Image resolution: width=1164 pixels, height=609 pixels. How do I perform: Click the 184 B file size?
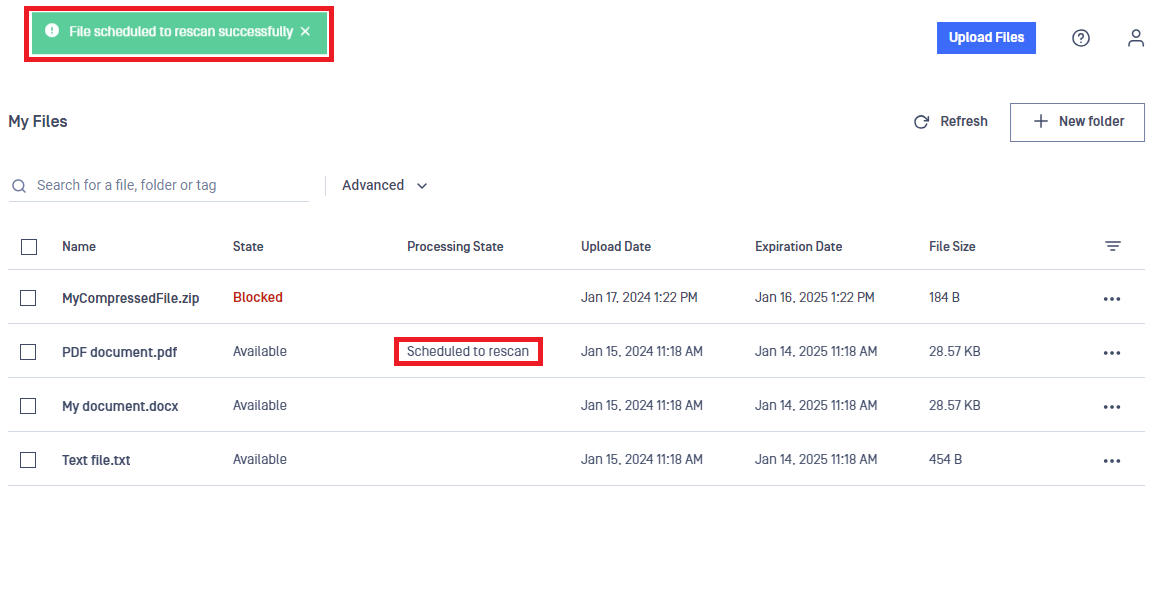pos(944,298)
